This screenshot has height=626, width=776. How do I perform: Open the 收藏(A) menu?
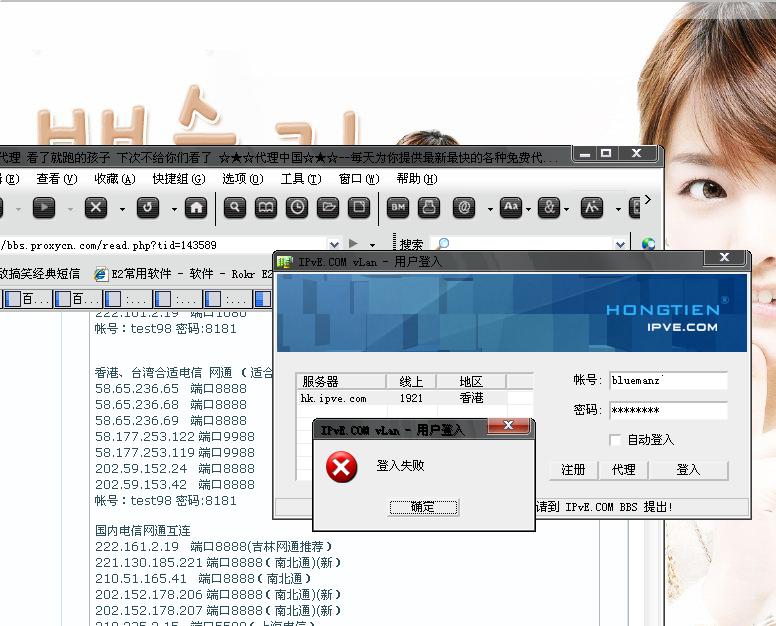pyautogui.click(x=115, y=179)
